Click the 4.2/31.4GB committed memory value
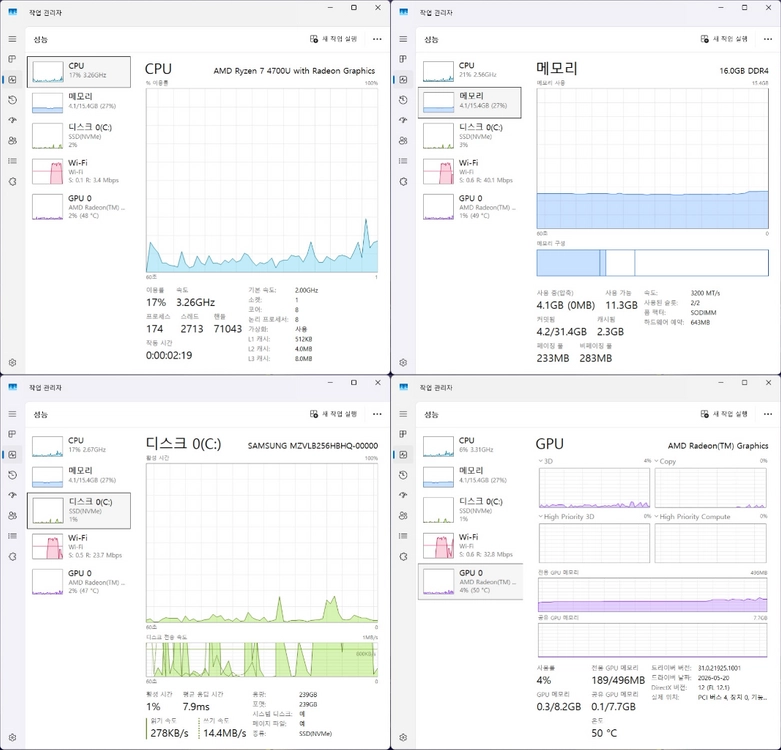The width and height of the screenshot is (781, 750). [x=561, y=332]
